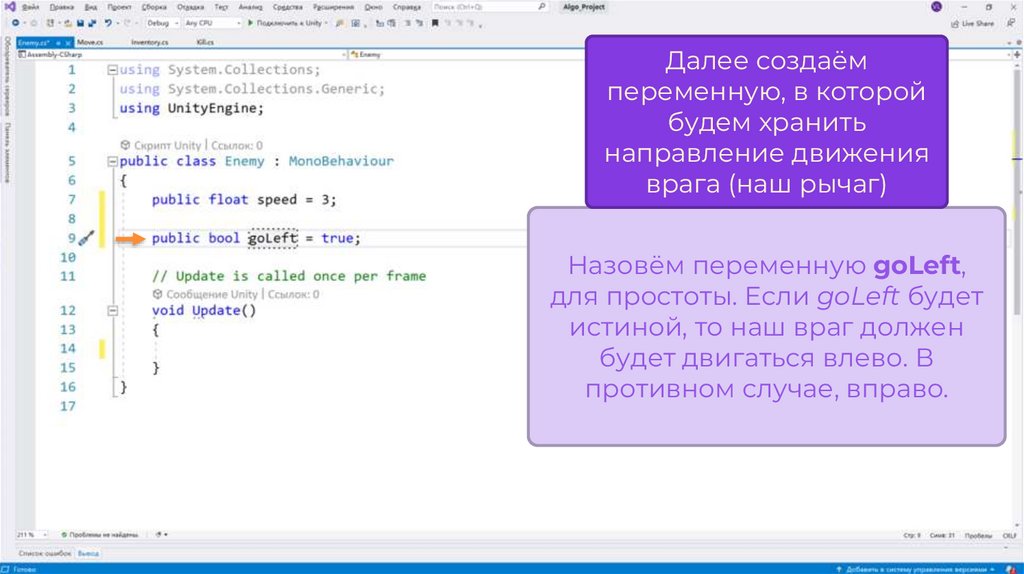Open the Анализ menu
1024x574 pixels.
(250, 7)
